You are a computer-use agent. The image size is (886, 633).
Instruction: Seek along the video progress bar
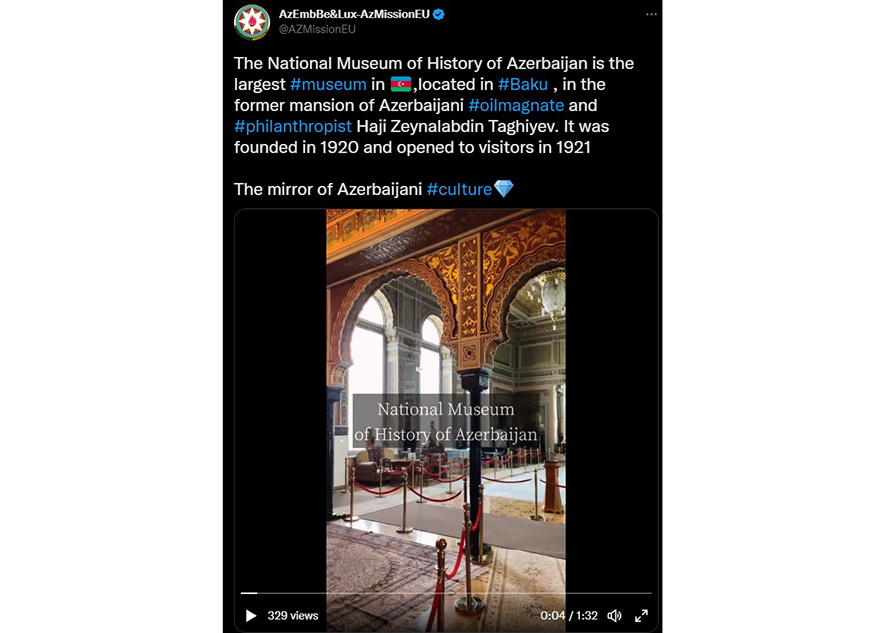click(446, 593)
